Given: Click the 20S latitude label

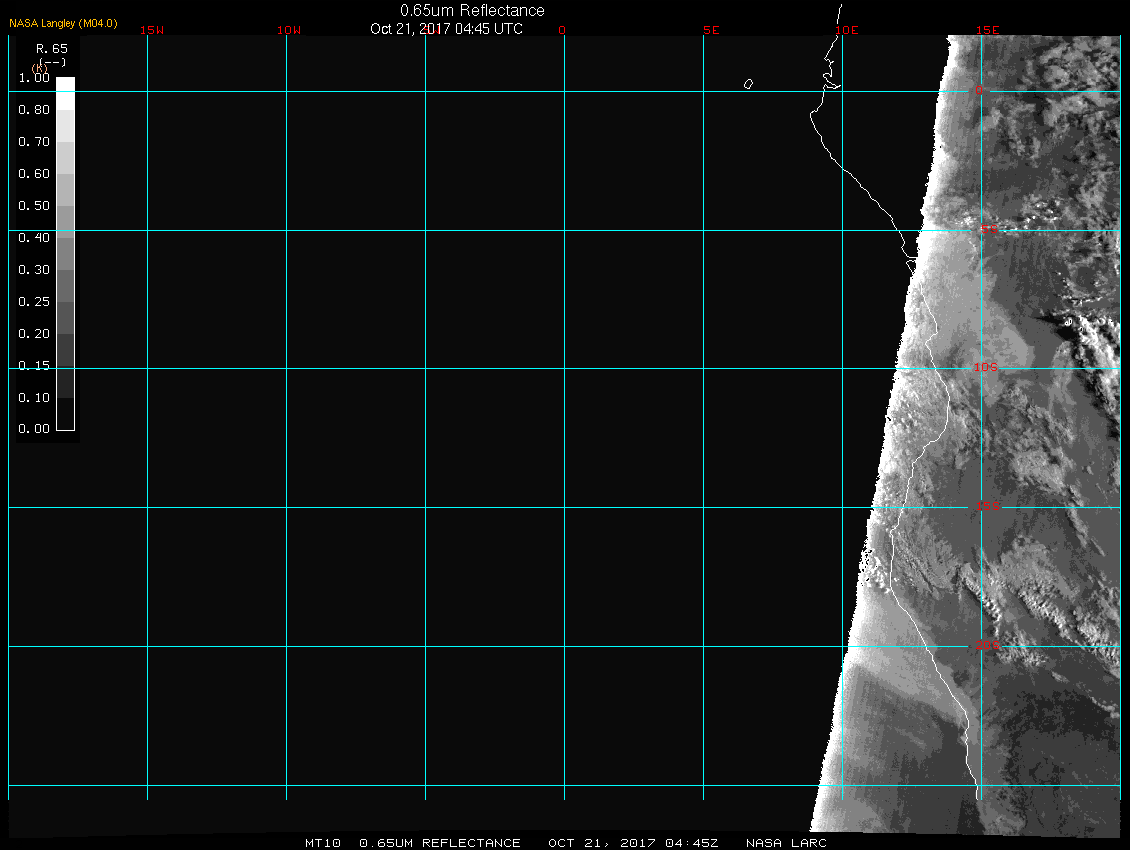Looking at the screenshot, I should pyautogui.click(x=986, y=646).
